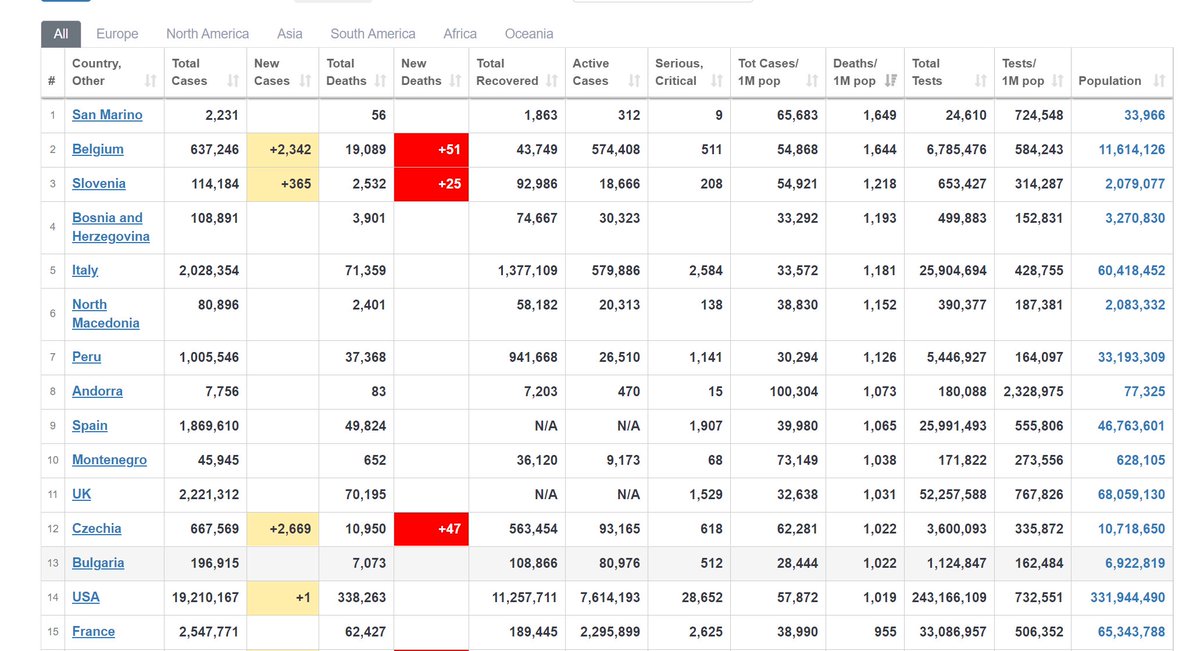Click Bulgaria population 6,922,819
Screen dimensions: 1200x651
pyautogui.click(x=1135, y=563)
